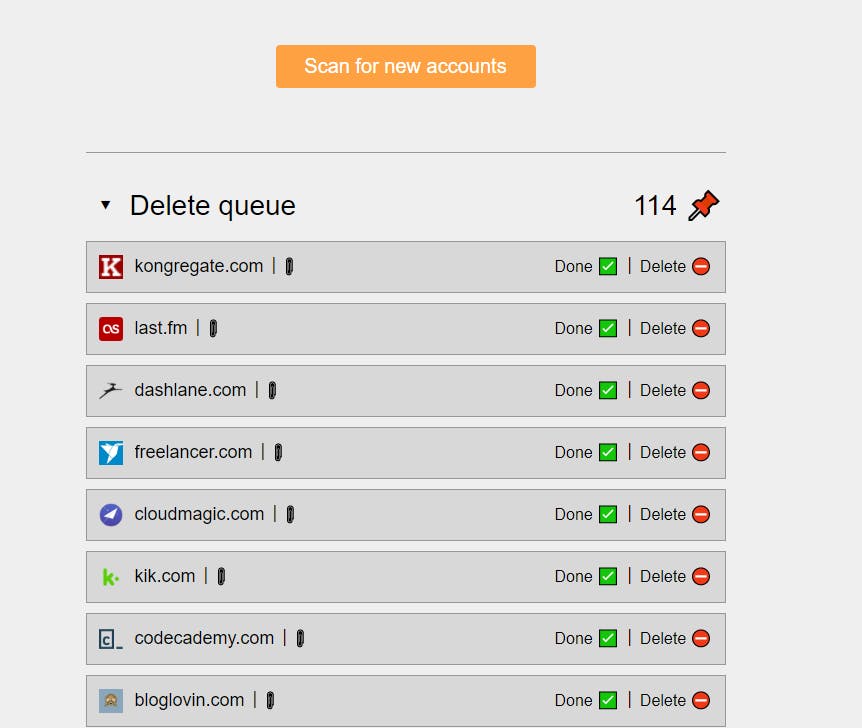862x728 pixels.
Task: Click the paperclip icon on last.fm row
Action: click(212, 328)
